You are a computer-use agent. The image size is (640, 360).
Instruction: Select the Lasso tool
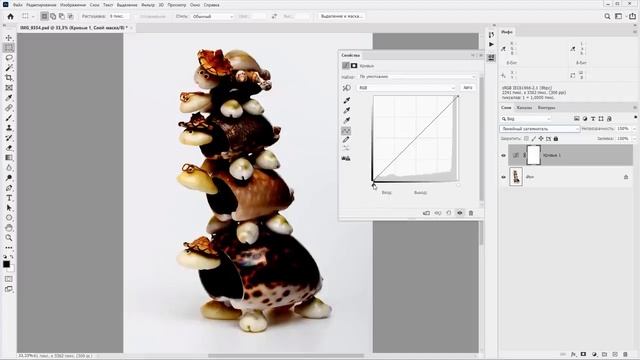tap(9, 58)
